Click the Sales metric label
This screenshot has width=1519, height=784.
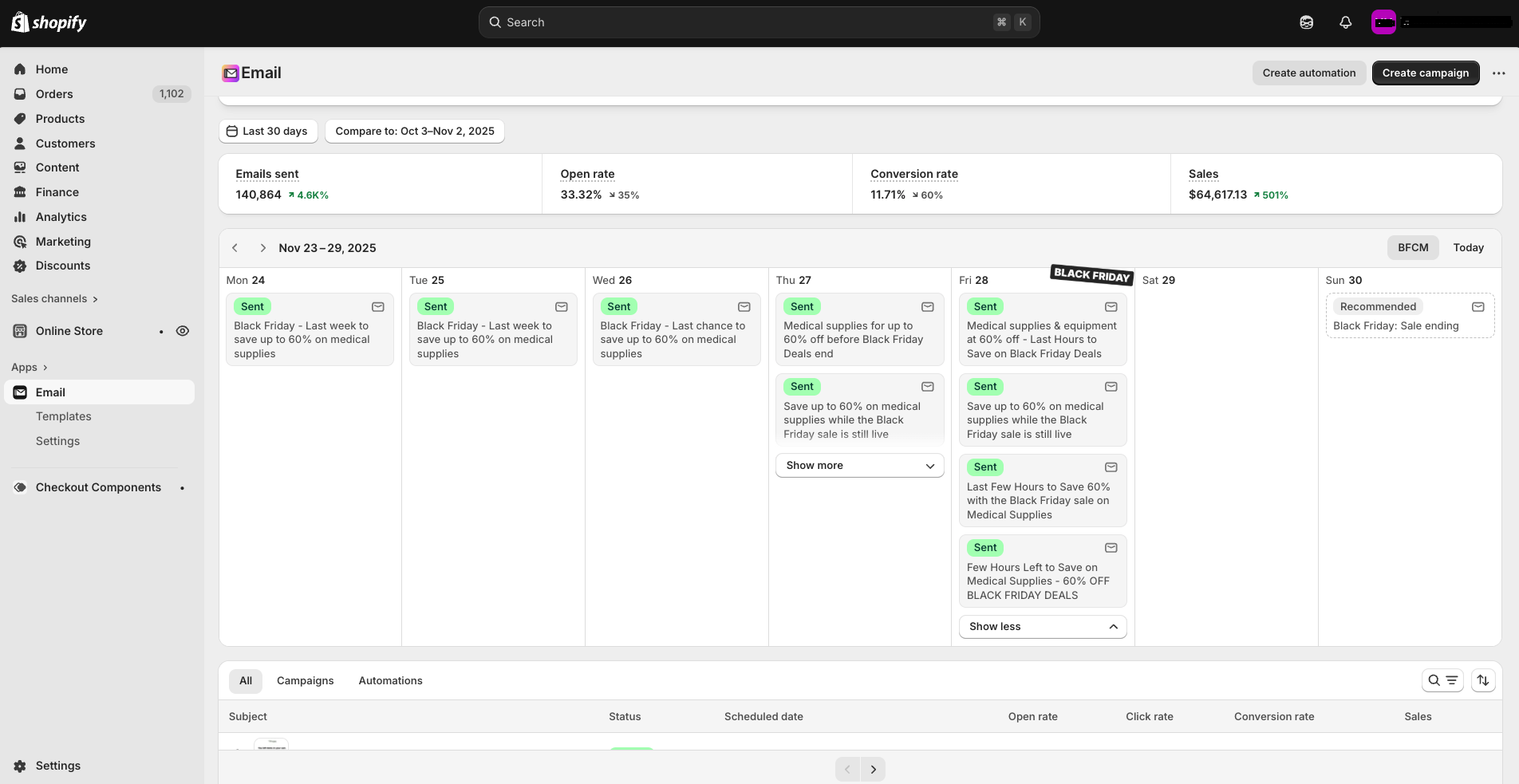1203,174
